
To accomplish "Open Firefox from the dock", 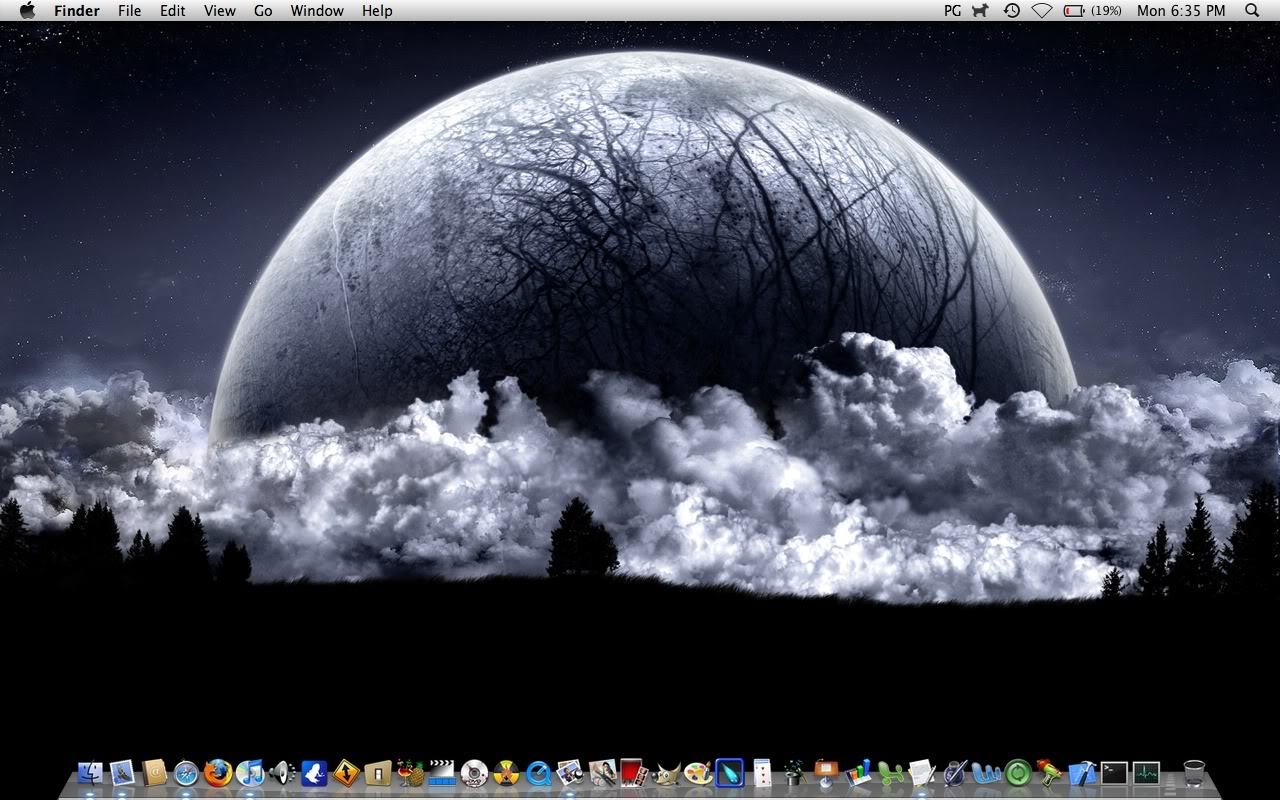I will 218,772.
